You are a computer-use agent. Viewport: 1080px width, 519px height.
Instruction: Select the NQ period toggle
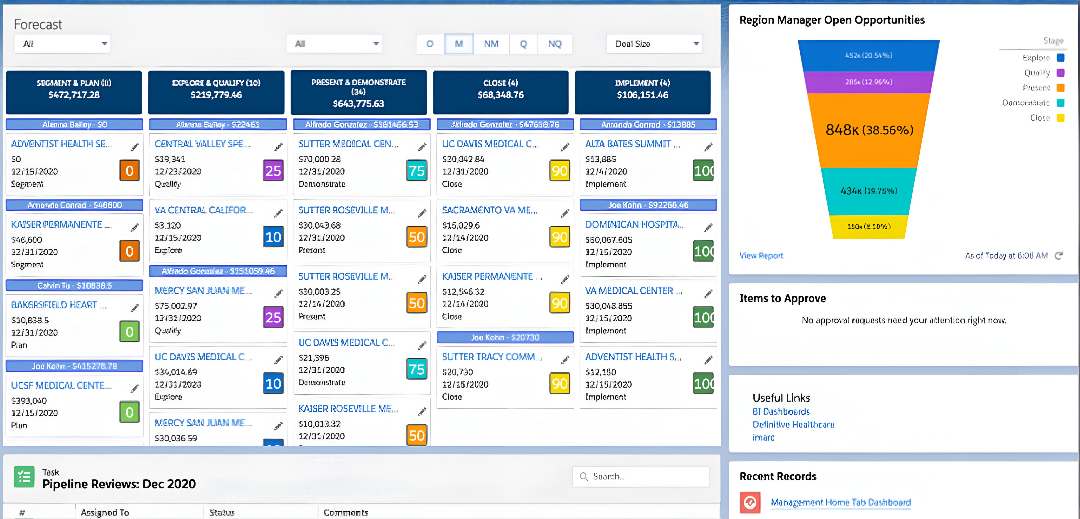tap(554, 43)
